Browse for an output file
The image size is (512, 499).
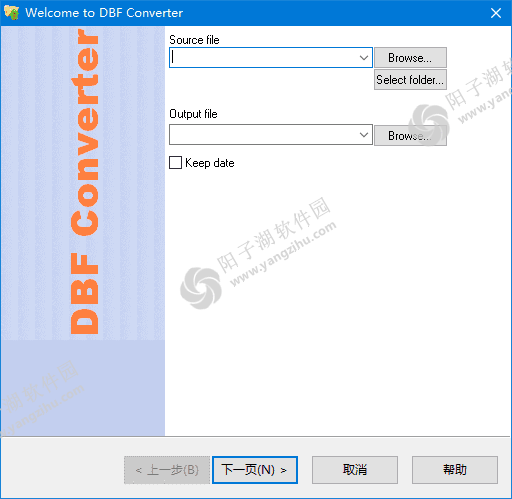[x=410, y=135]
